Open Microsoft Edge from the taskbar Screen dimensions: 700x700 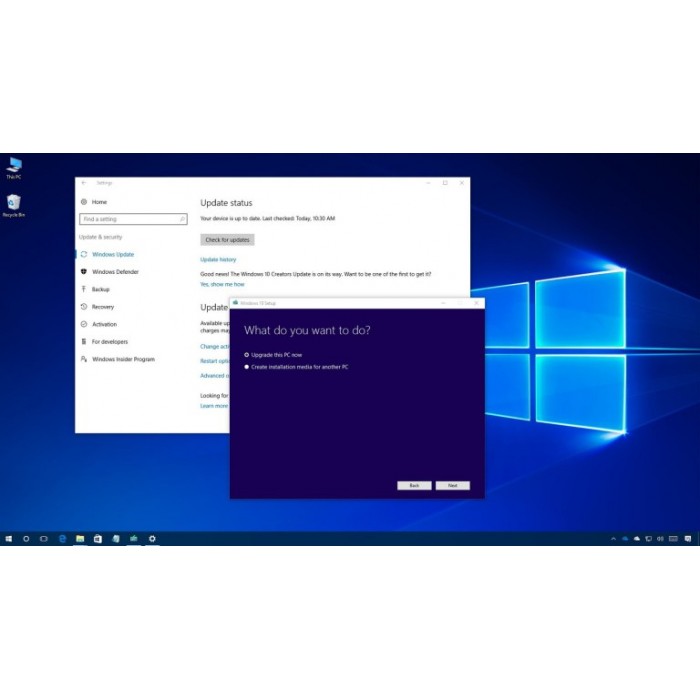pos(62,539)
